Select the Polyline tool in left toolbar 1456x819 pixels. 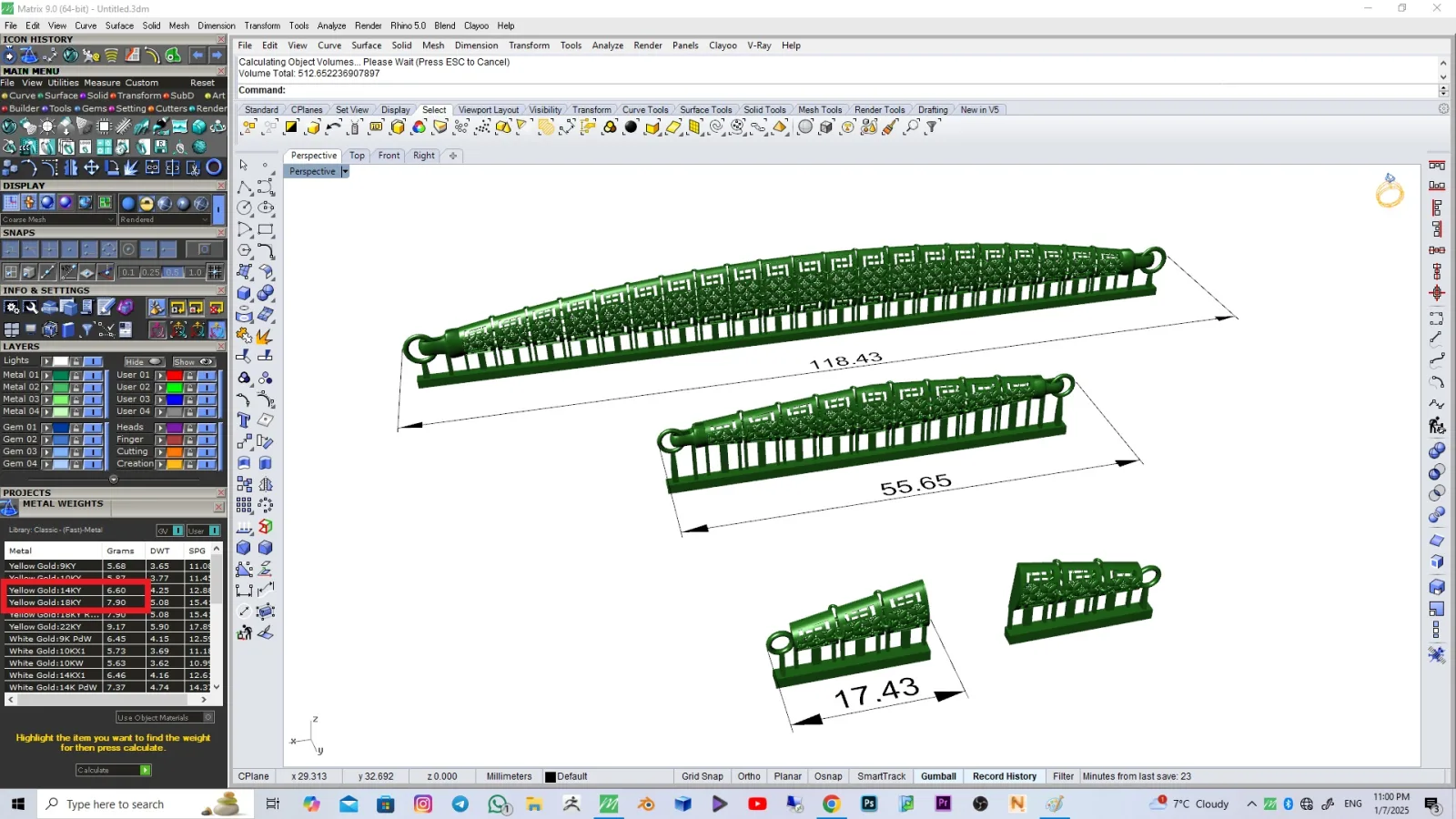pos(244,187)
